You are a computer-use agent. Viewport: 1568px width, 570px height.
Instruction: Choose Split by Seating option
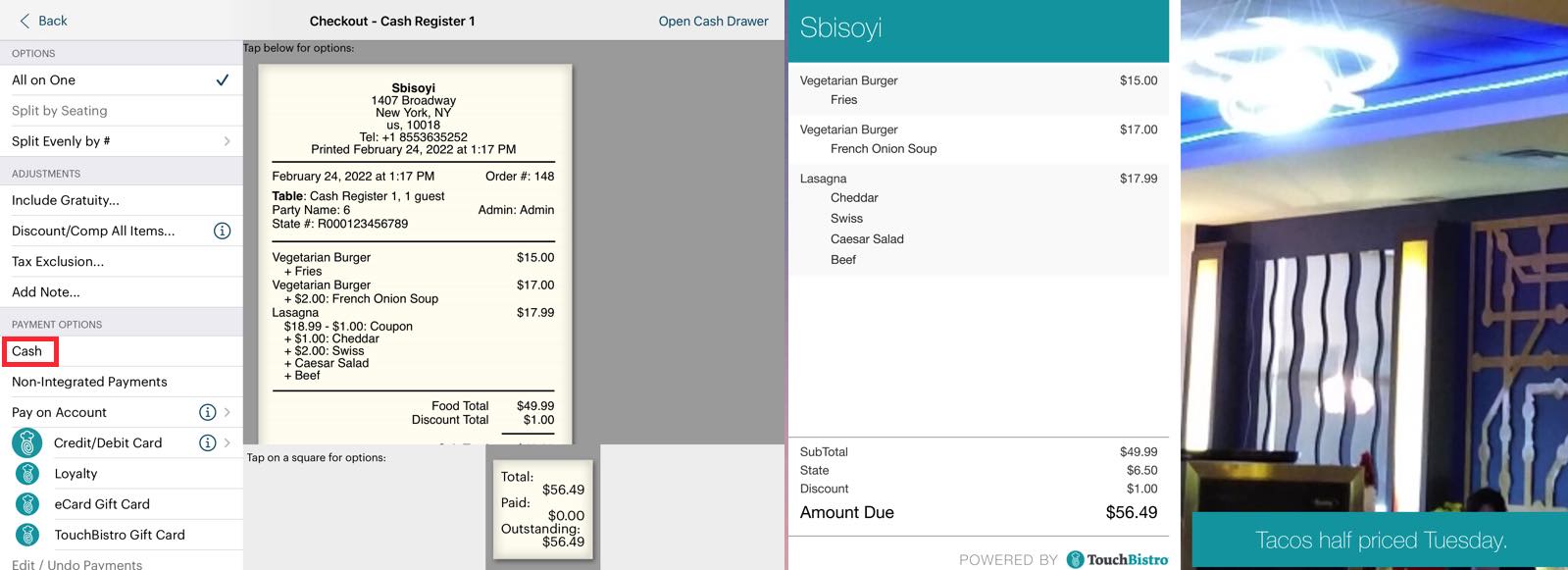60,111
